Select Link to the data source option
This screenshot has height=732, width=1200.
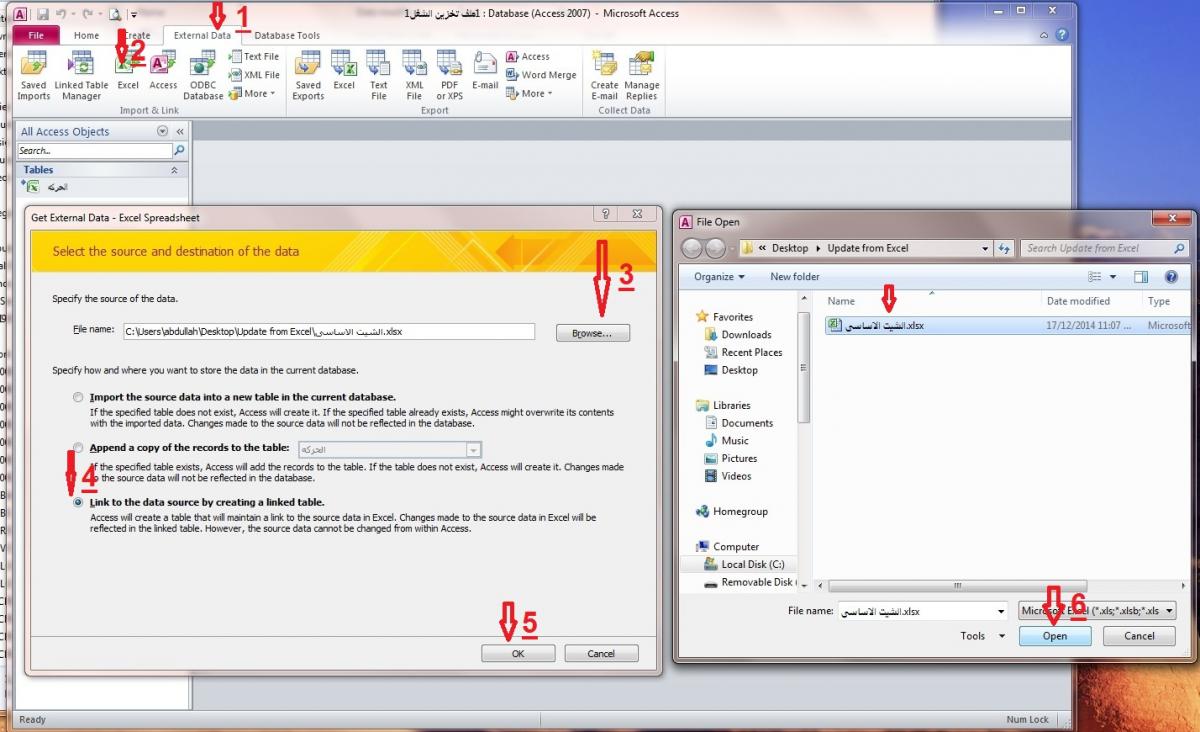[78, 503]
